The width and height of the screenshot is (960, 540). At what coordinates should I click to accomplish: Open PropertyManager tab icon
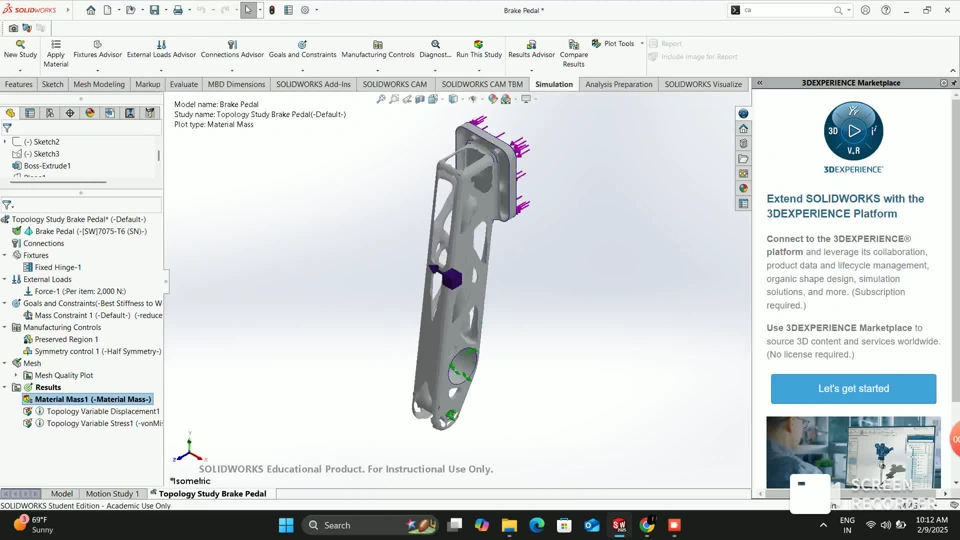point(29,113)
